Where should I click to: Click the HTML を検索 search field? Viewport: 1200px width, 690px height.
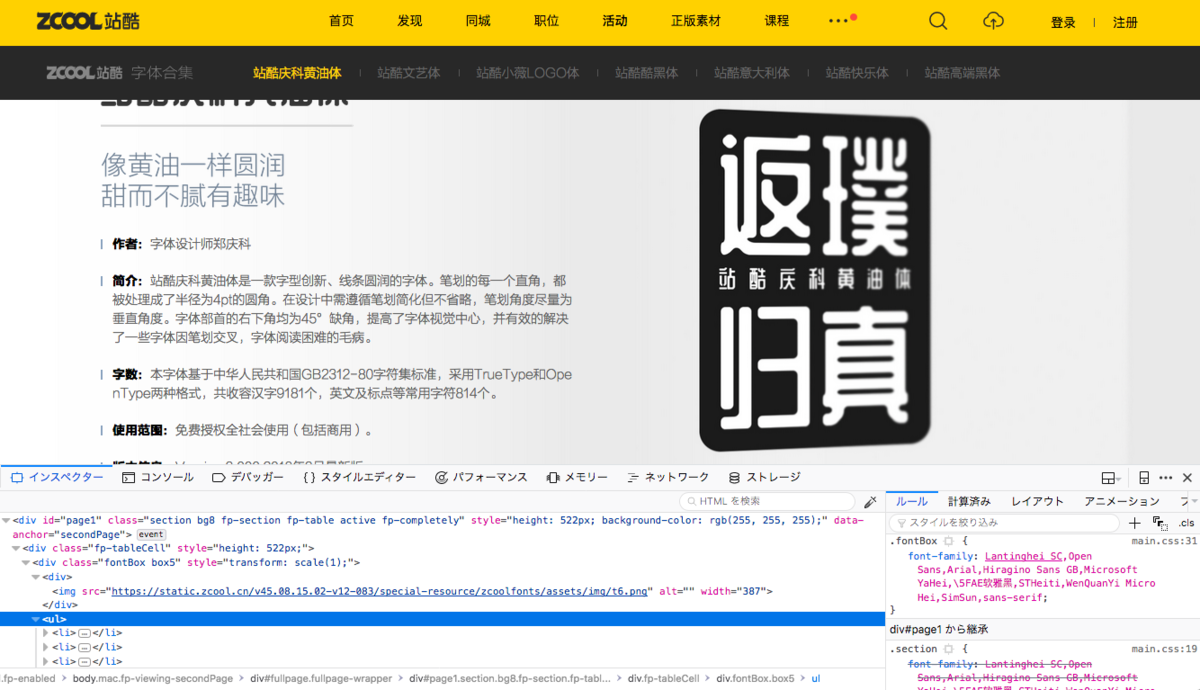point(769,501)
